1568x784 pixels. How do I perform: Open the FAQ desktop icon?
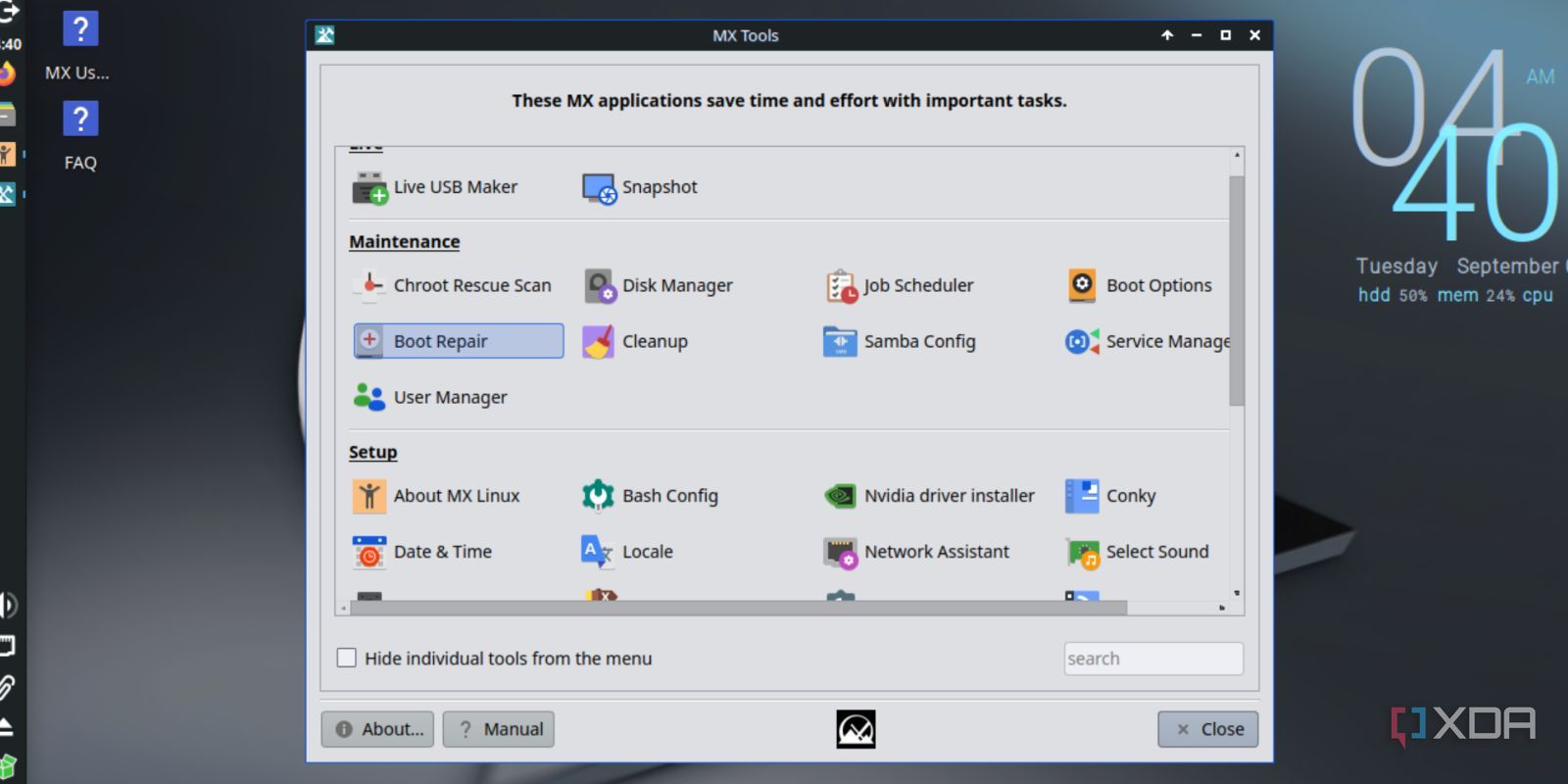(80, 135)
